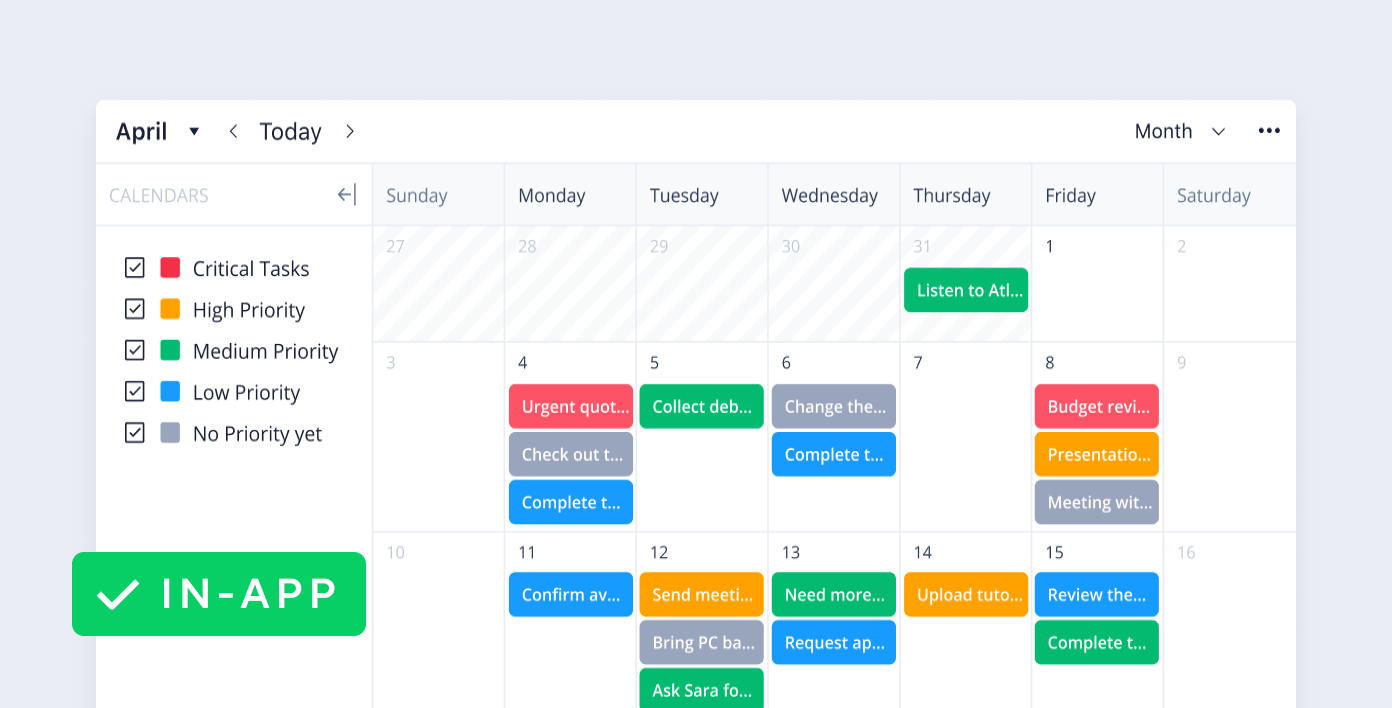The height and width of the screenshot is (708, 1392).
Task: Open the Budget review event on April 8
Action: coord(1096,406)
